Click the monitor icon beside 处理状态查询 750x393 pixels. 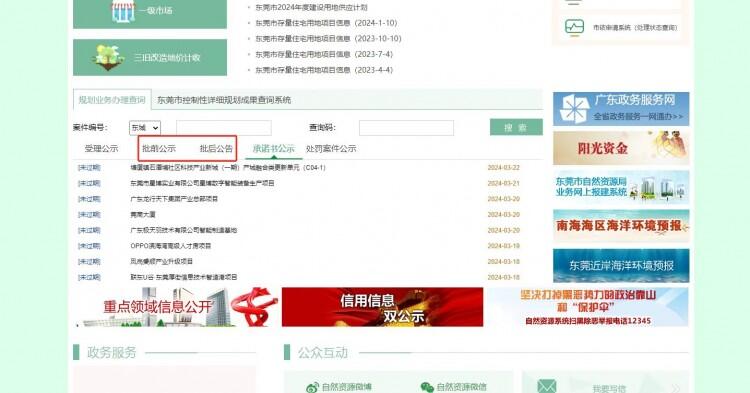(x=574, y=27)
